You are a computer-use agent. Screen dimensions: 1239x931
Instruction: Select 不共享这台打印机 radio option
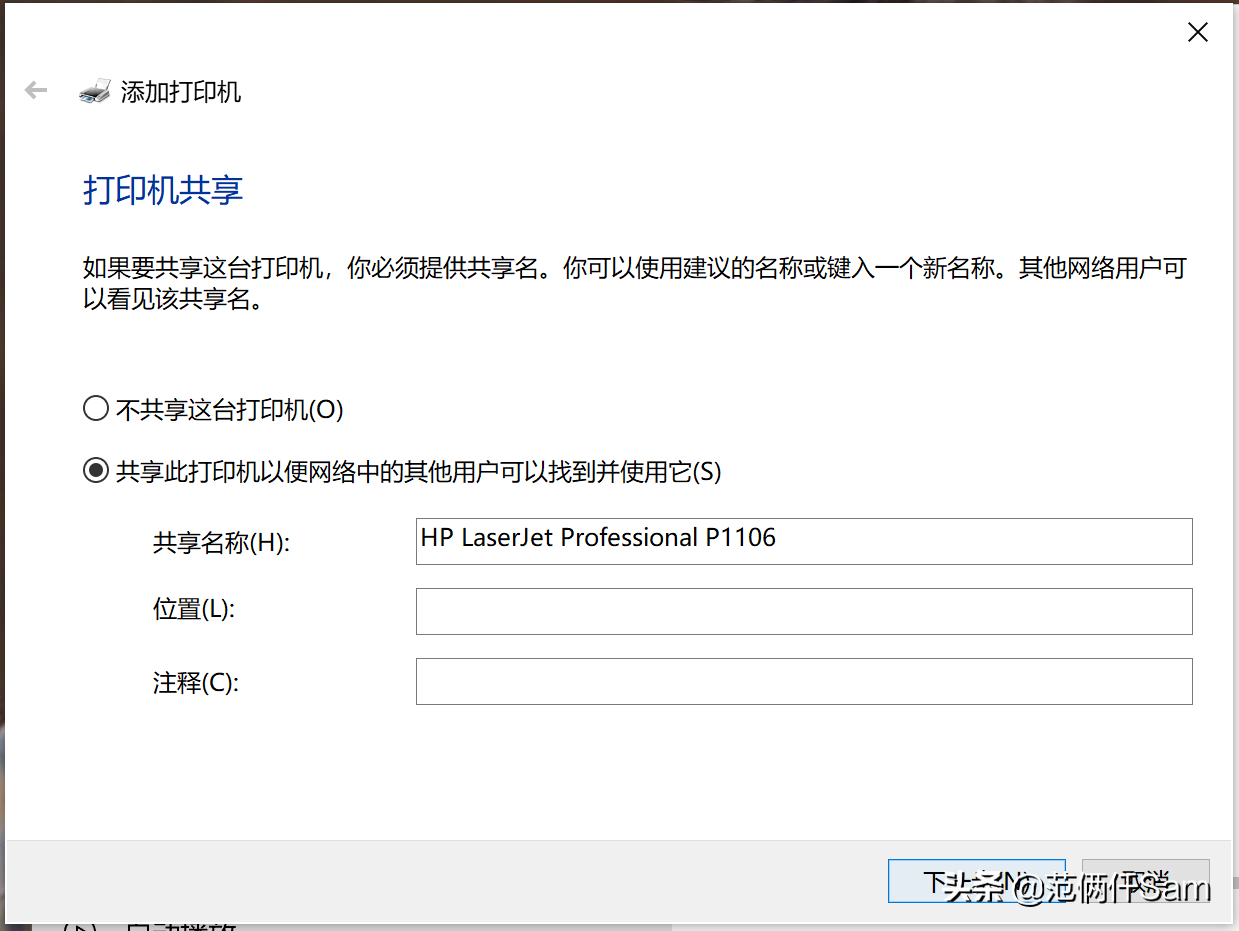(x=96, y=409)
